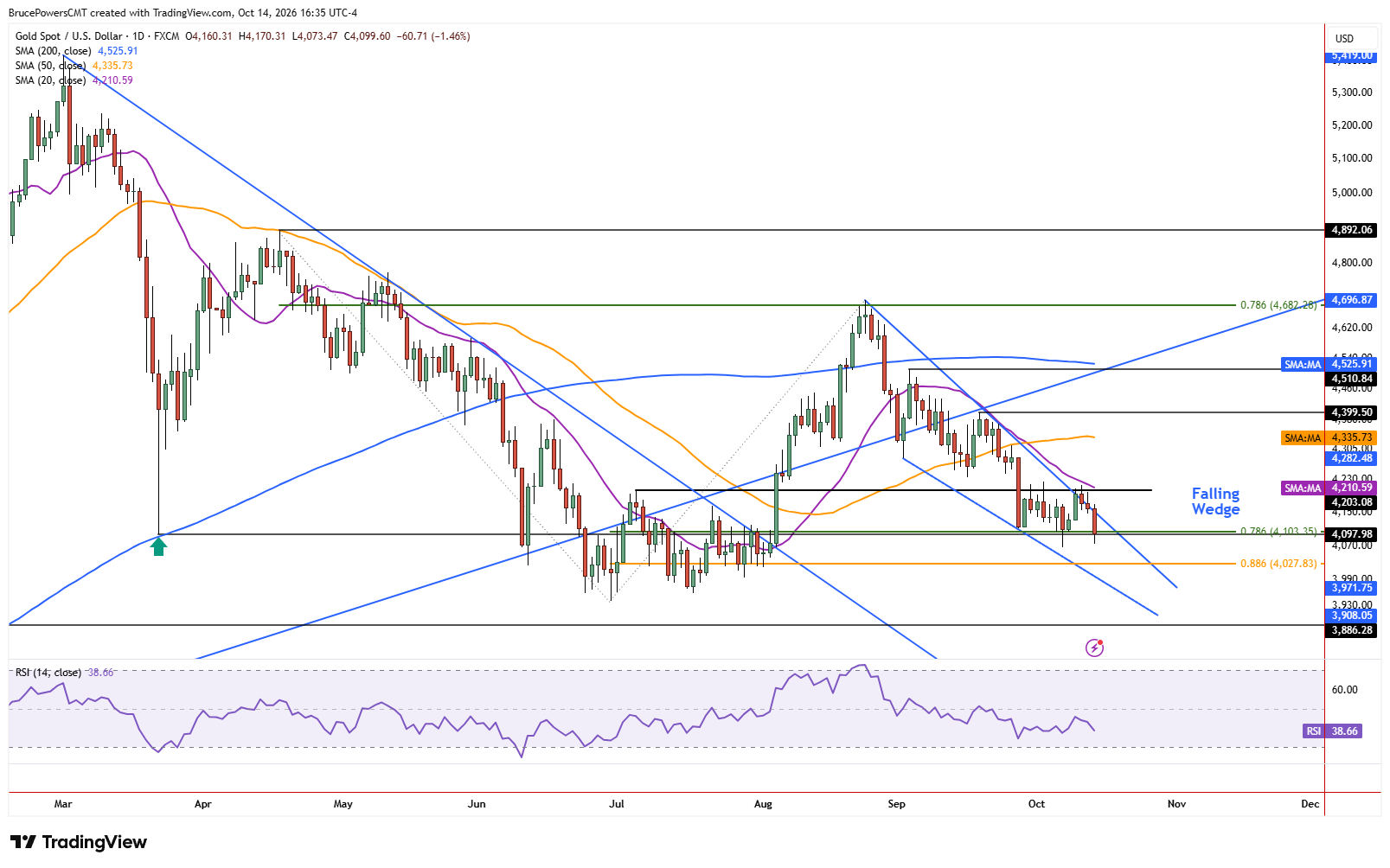This screenshot has width=1390, height=868.
Task: Click the Oct label on the time axis
Action: pyautogui.click(x=1036, y=804)
